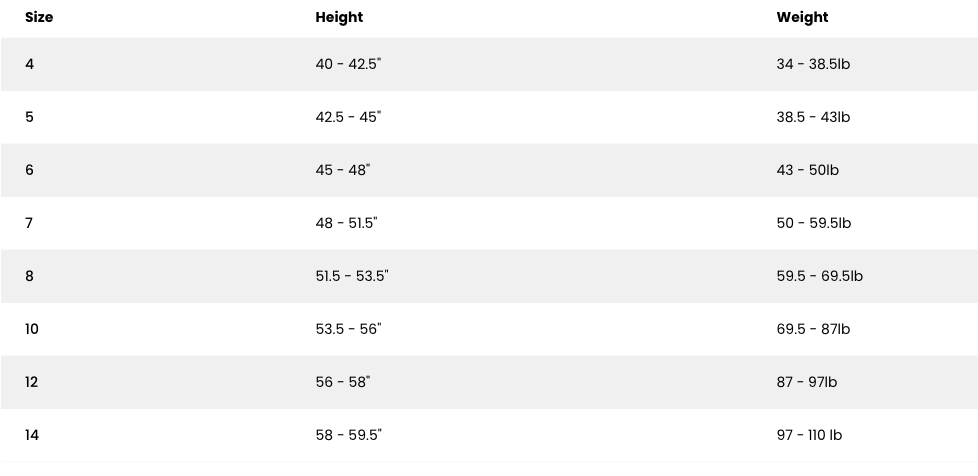978x476 pixels.
Task: Click the 34 - 38.5lb weight cell
Action: point(813,64)
